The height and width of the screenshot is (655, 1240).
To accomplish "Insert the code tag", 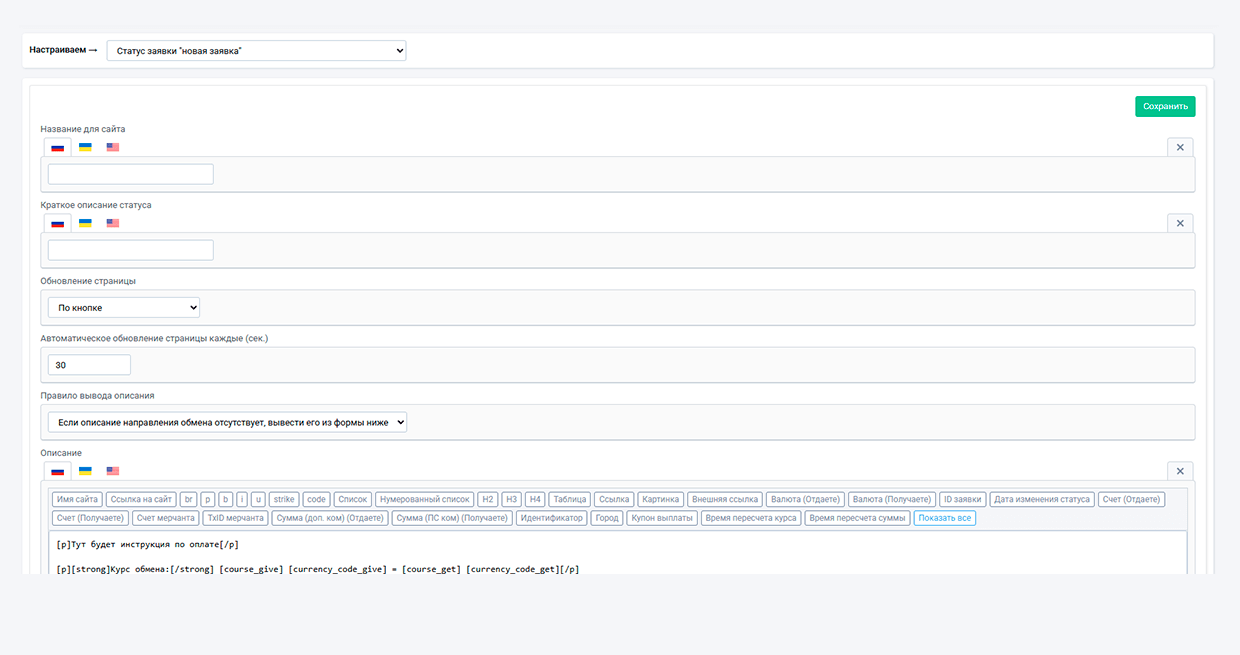I will [316, 499].
